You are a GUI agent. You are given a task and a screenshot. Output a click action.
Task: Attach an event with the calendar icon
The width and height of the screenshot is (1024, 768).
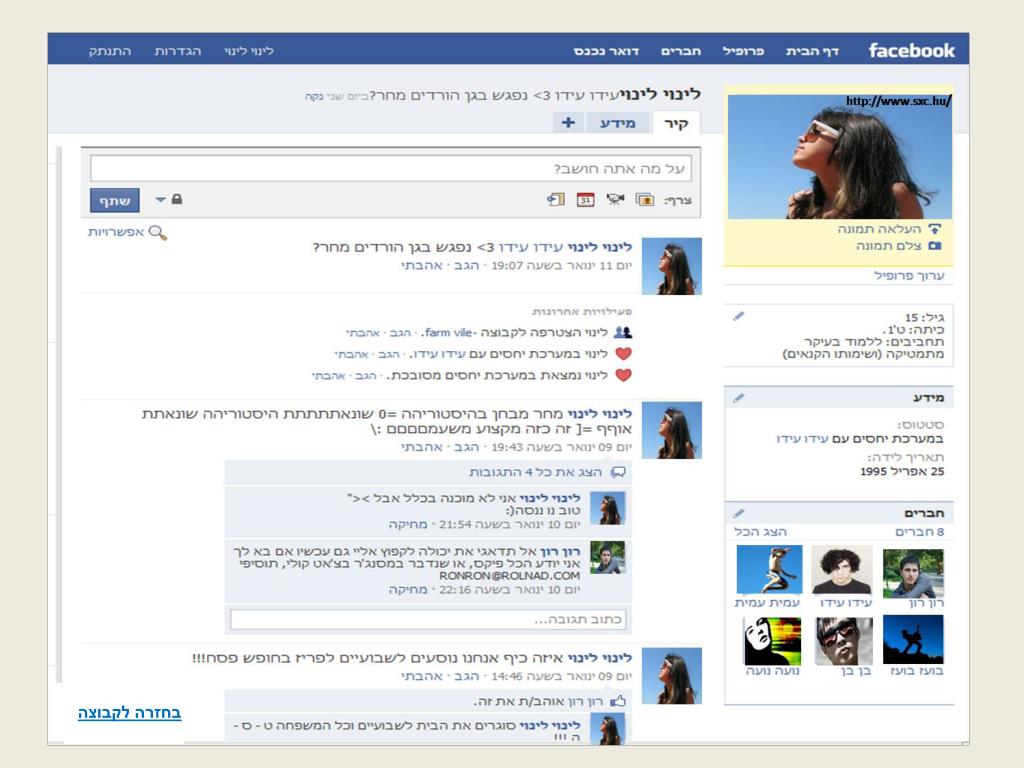[586, 200]
